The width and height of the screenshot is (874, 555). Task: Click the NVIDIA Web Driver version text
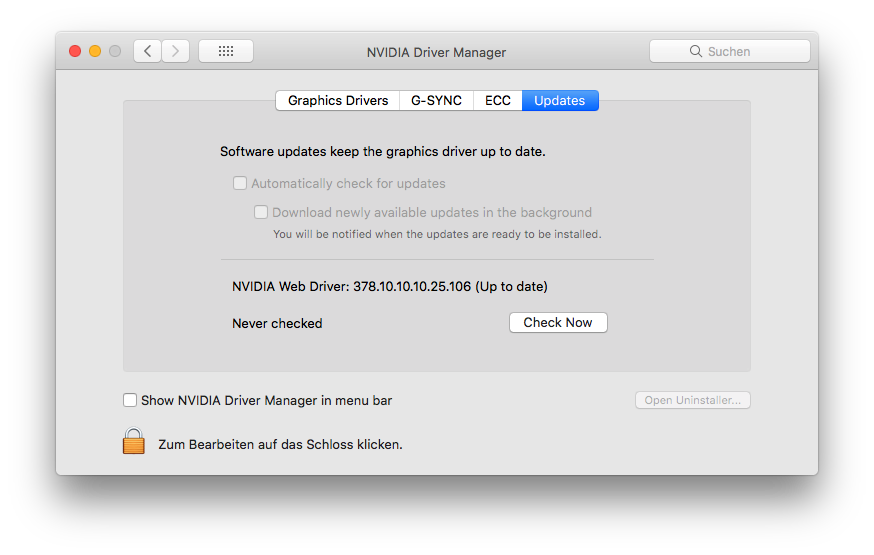(x=390, y=286)
